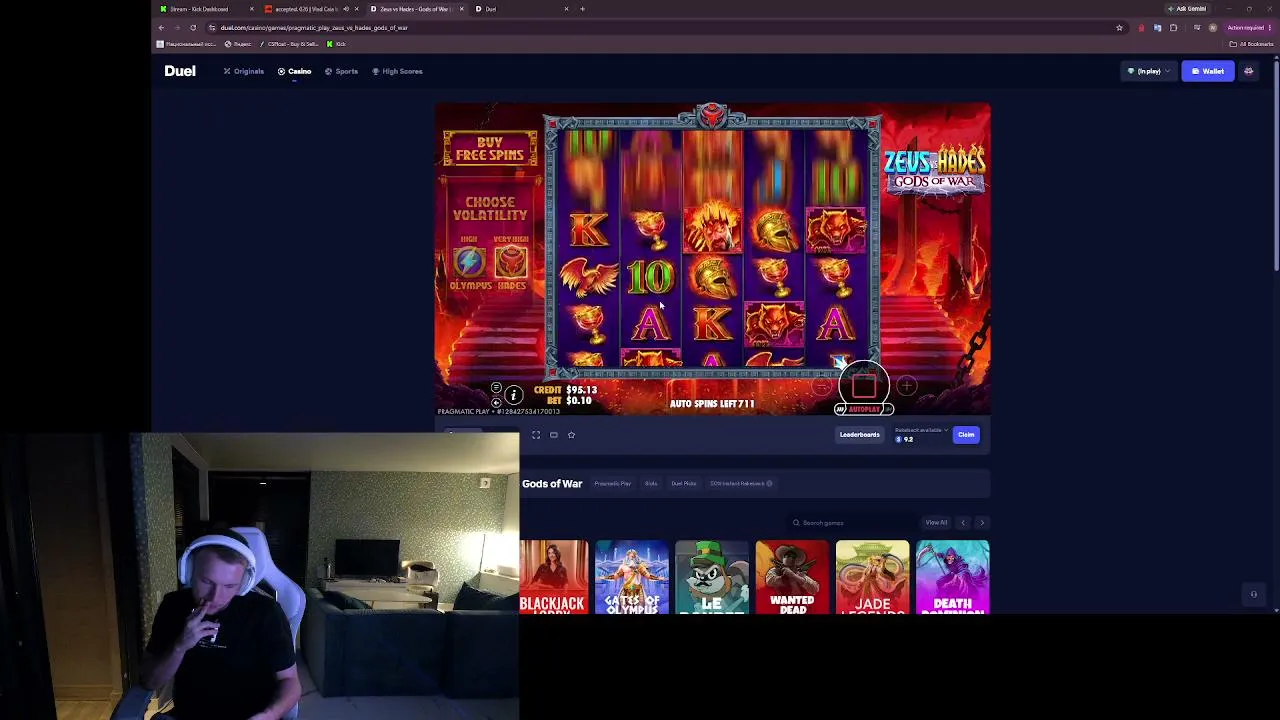
Task: Click the Duel logo
Action: click(180, 71)
